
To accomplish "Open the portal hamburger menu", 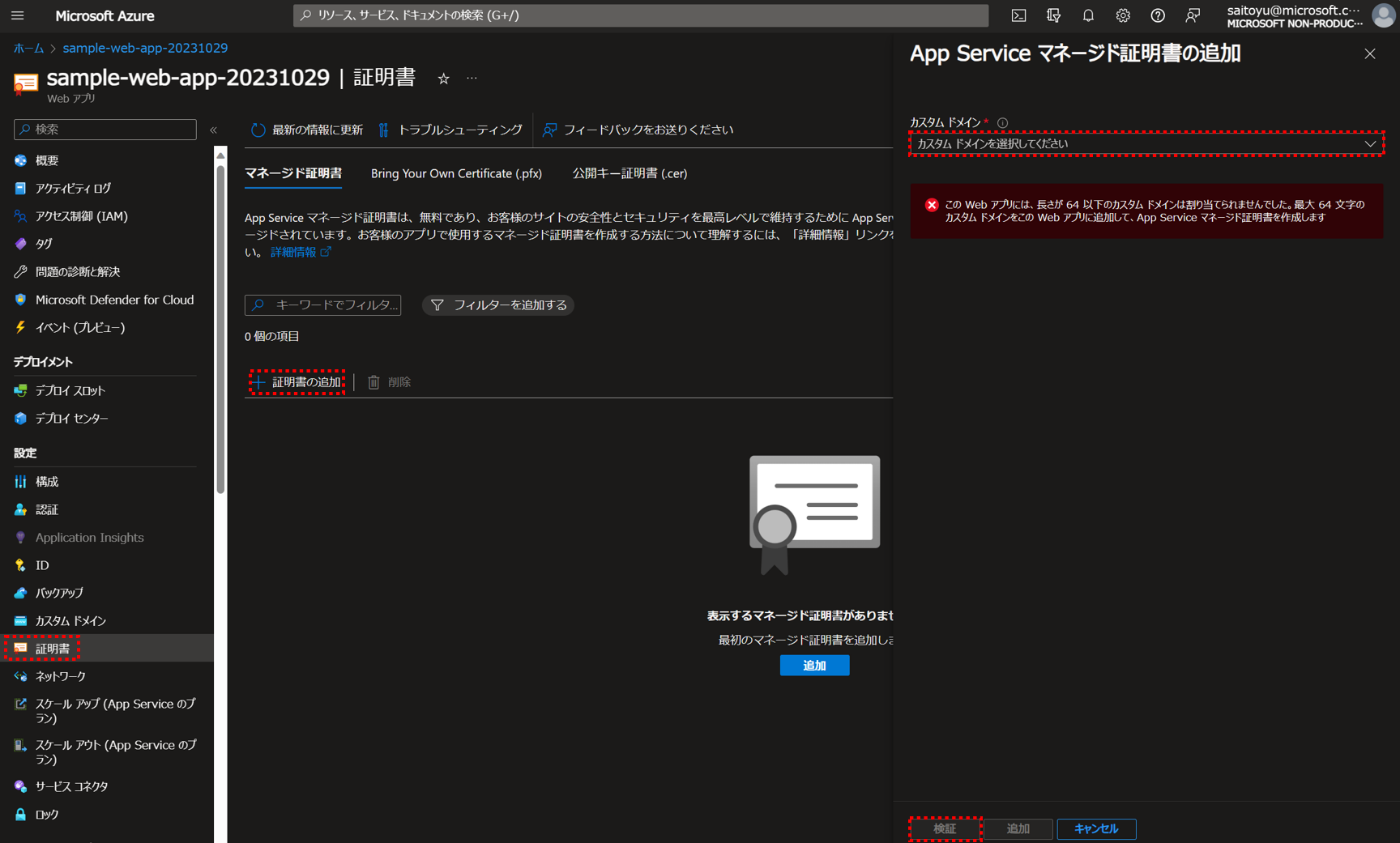I will pos(18,15).
